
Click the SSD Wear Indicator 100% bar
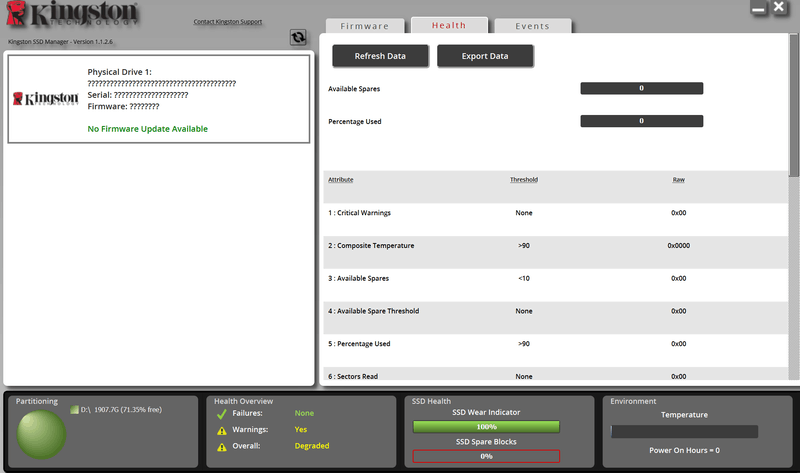486,427
